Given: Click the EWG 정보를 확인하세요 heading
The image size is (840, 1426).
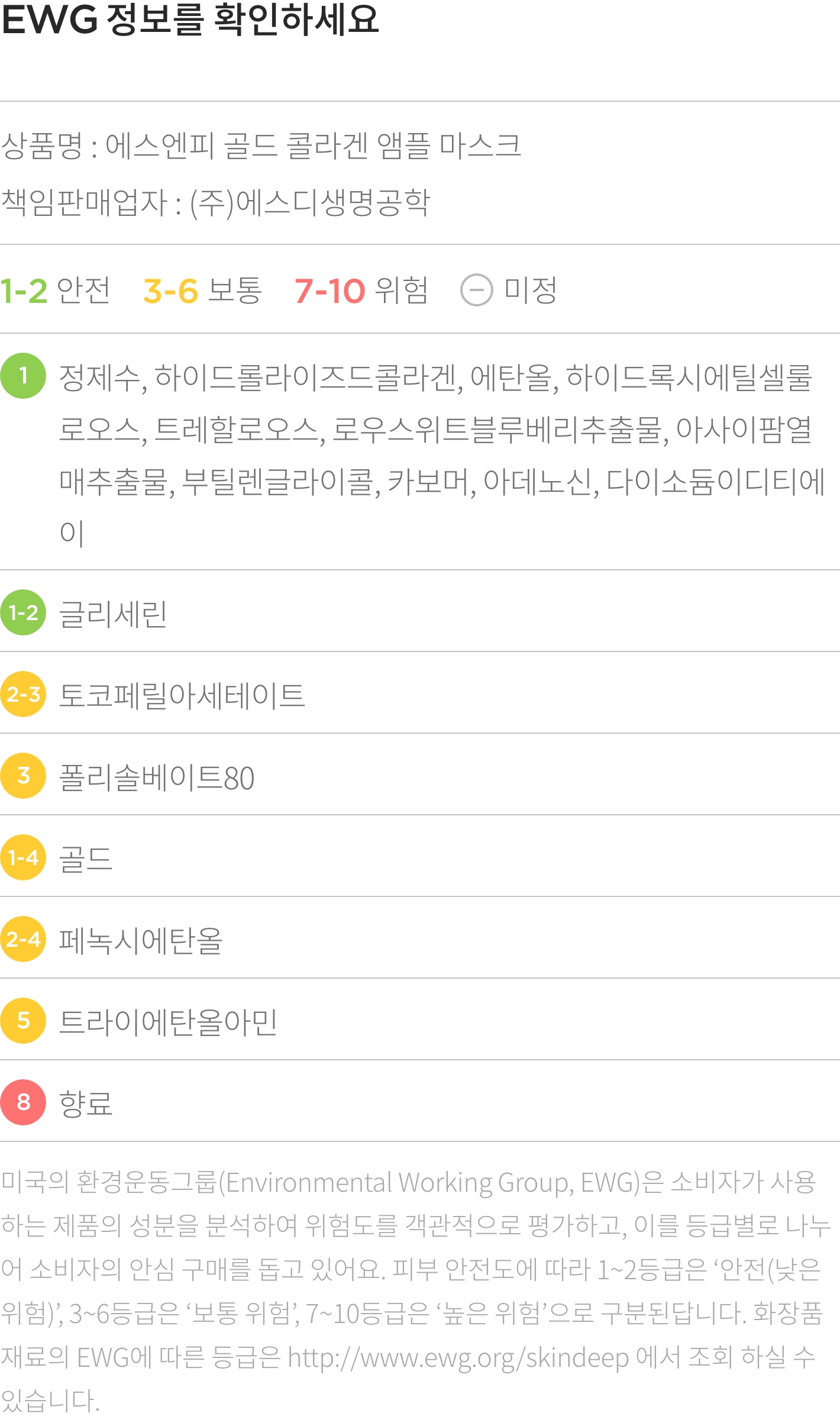Looking at the screenshot, I should click(x=190, y=20).
